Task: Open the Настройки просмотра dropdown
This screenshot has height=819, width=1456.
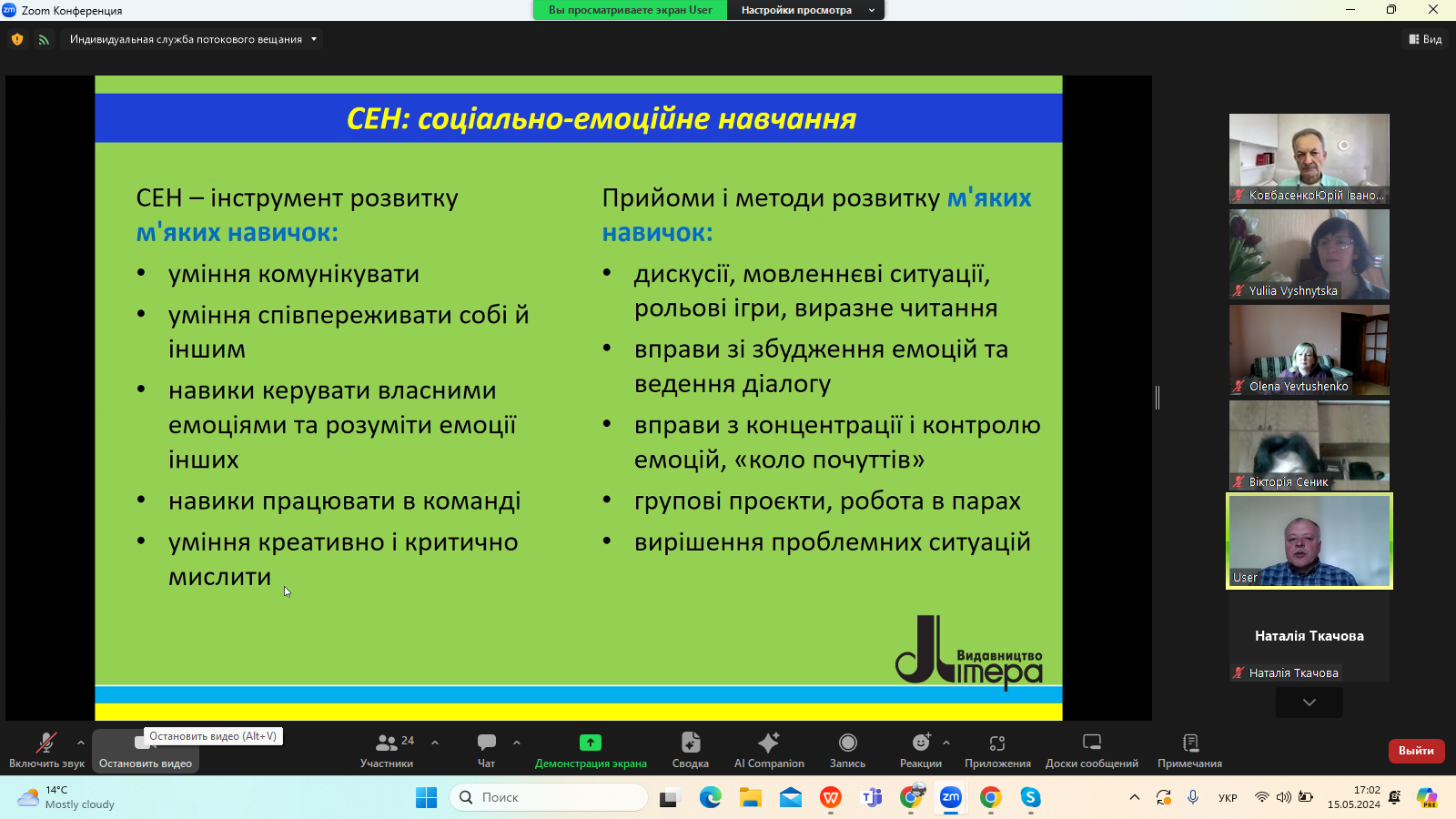Action: point(804,10)
